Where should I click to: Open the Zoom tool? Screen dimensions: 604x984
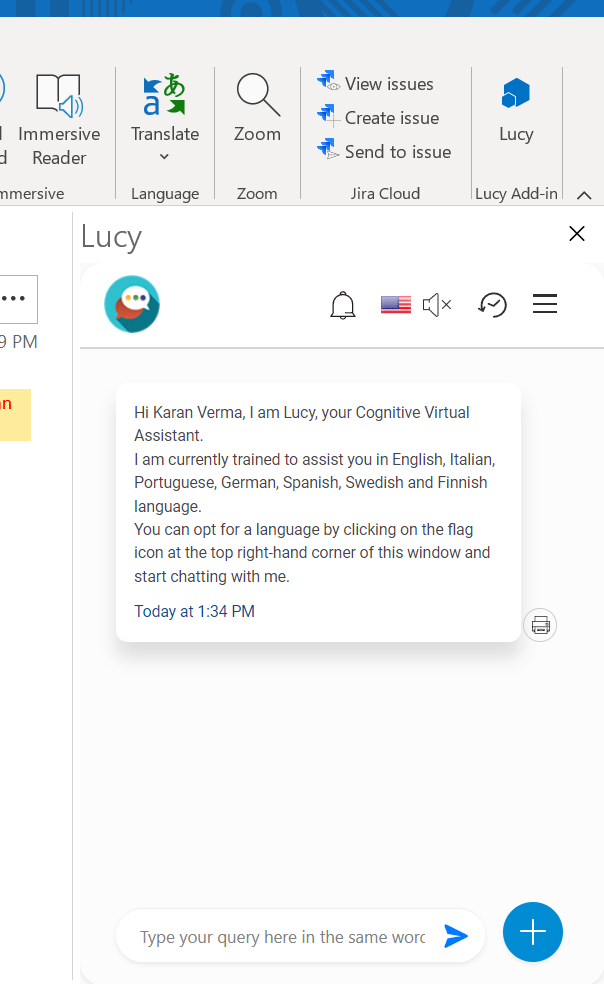(x=257, y=107)
